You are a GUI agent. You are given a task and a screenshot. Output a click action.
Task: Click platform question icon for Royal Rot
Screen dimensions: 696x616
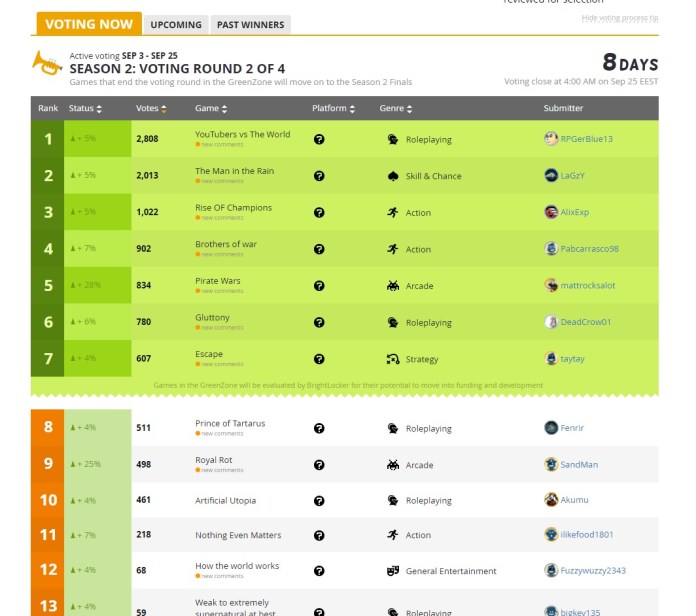point(319,465)
